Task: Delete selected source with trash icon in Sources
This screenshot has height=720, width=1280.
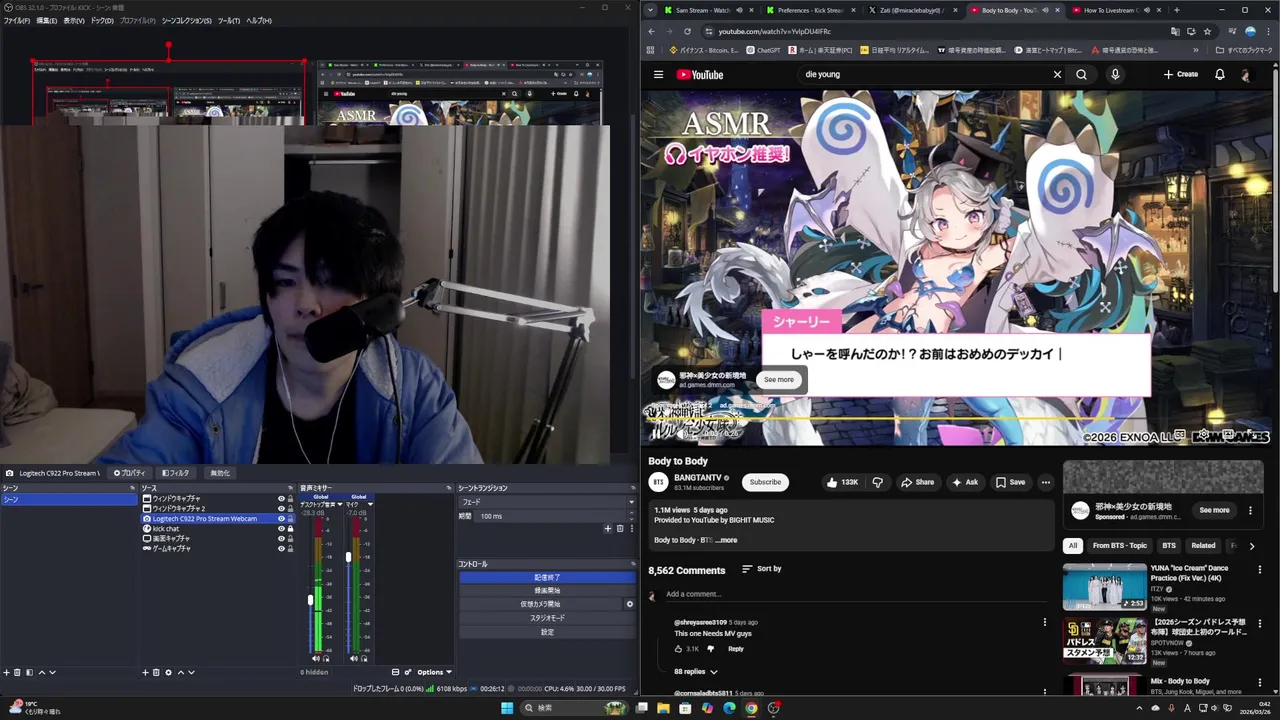Action: click(x=156, y=672)
